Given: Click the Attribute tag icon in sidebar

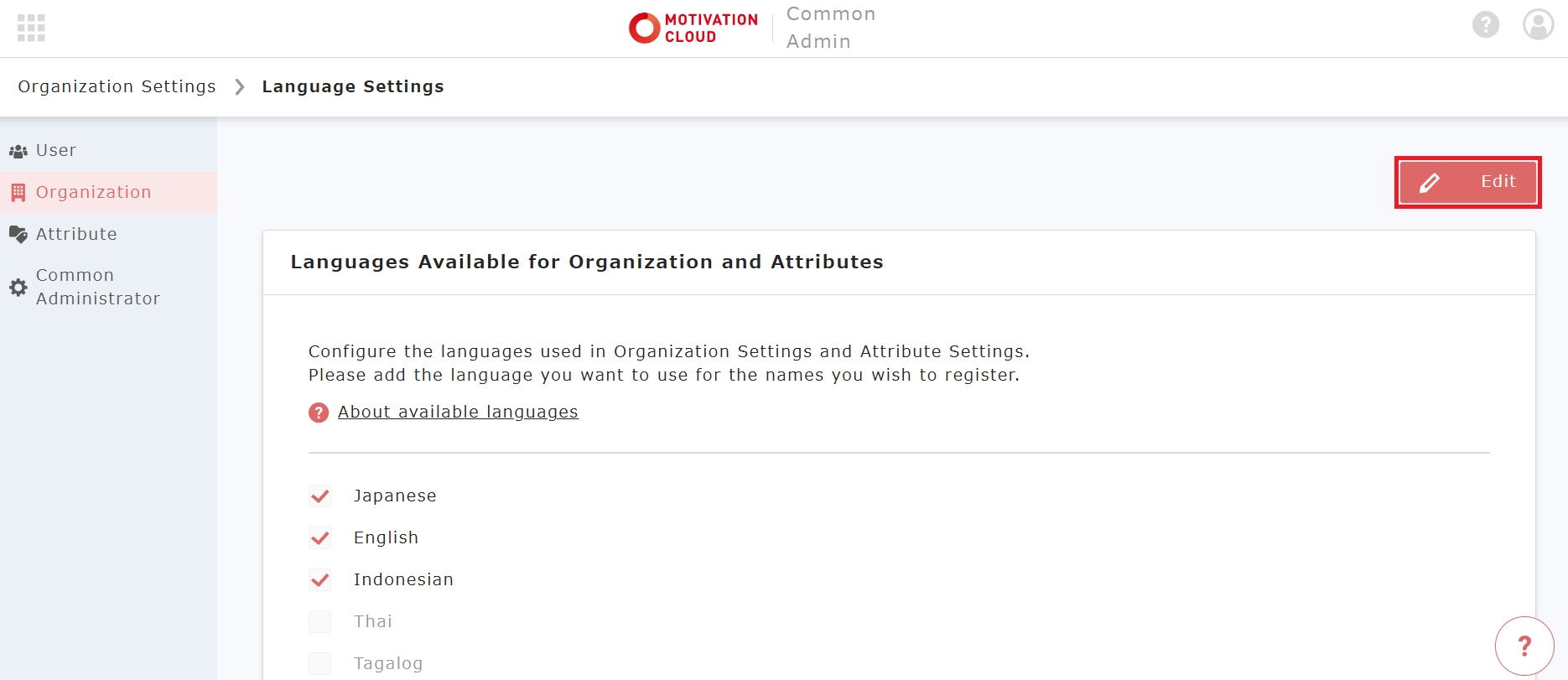Looking at the screenshot, I should click(18, 235).
